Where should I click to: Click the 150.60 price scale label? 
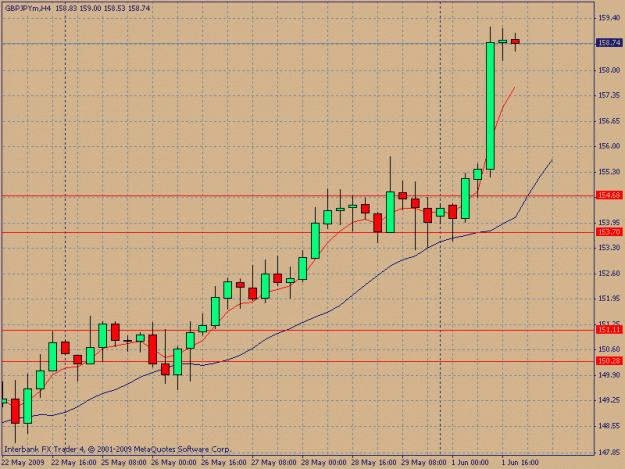point(609,349)
